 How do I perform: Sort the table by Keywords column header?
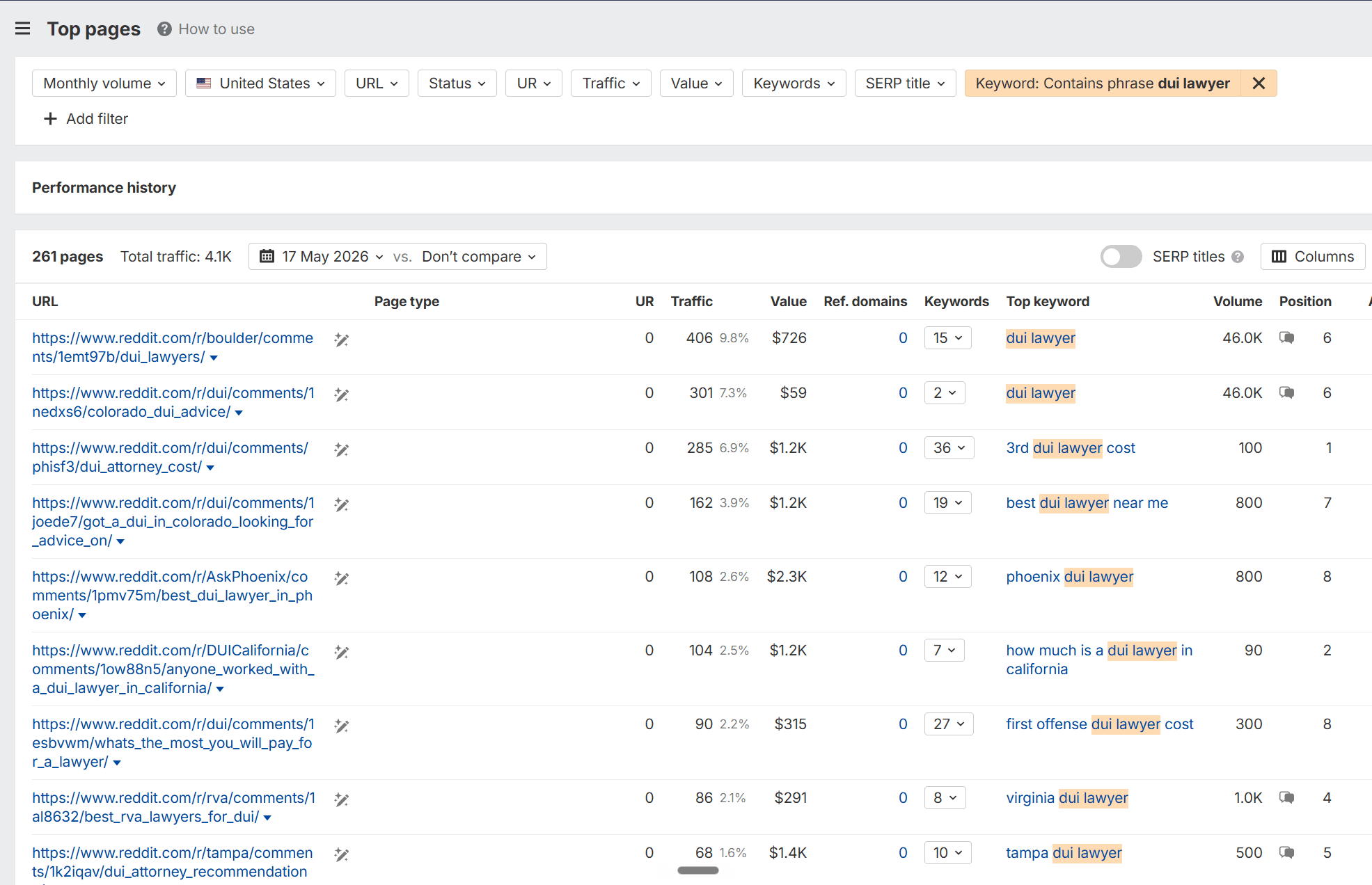[956, 301]
